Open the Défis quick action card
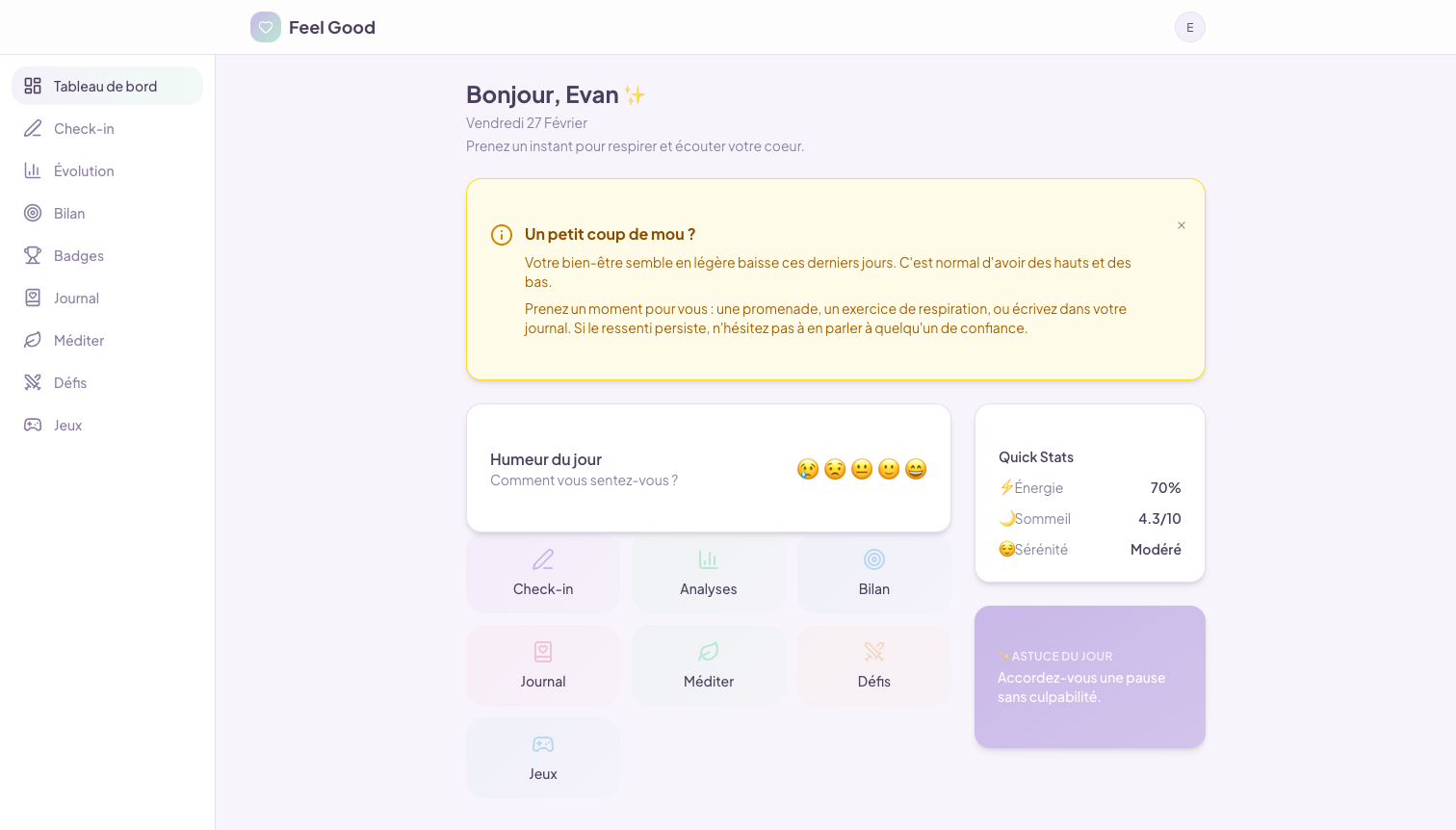Viewport: 1456px width, 830px height. click(873, 666)
